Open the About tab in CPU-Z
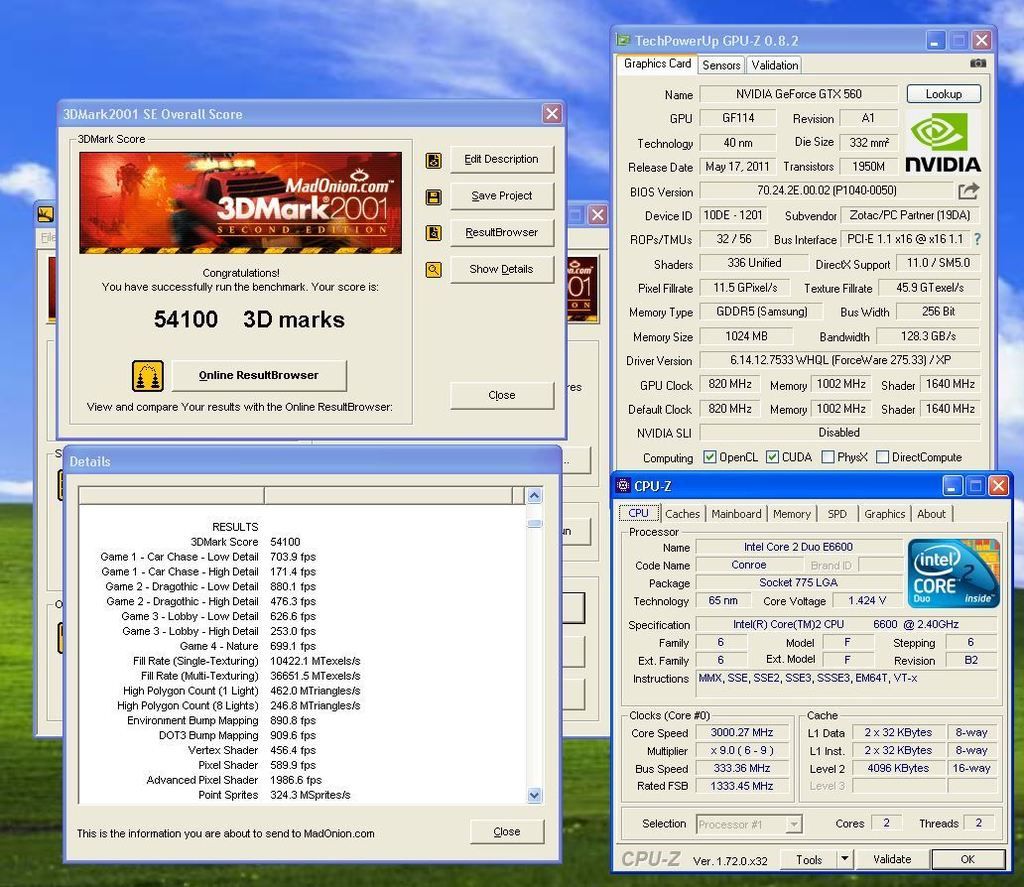The height and width of the screenshot is (887, 1024). [x=931, y=514]
